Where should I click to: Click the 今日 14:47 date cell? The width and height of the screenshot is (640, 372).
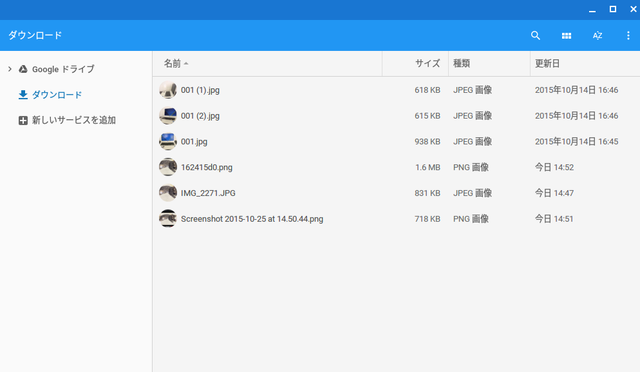point(554,193)
